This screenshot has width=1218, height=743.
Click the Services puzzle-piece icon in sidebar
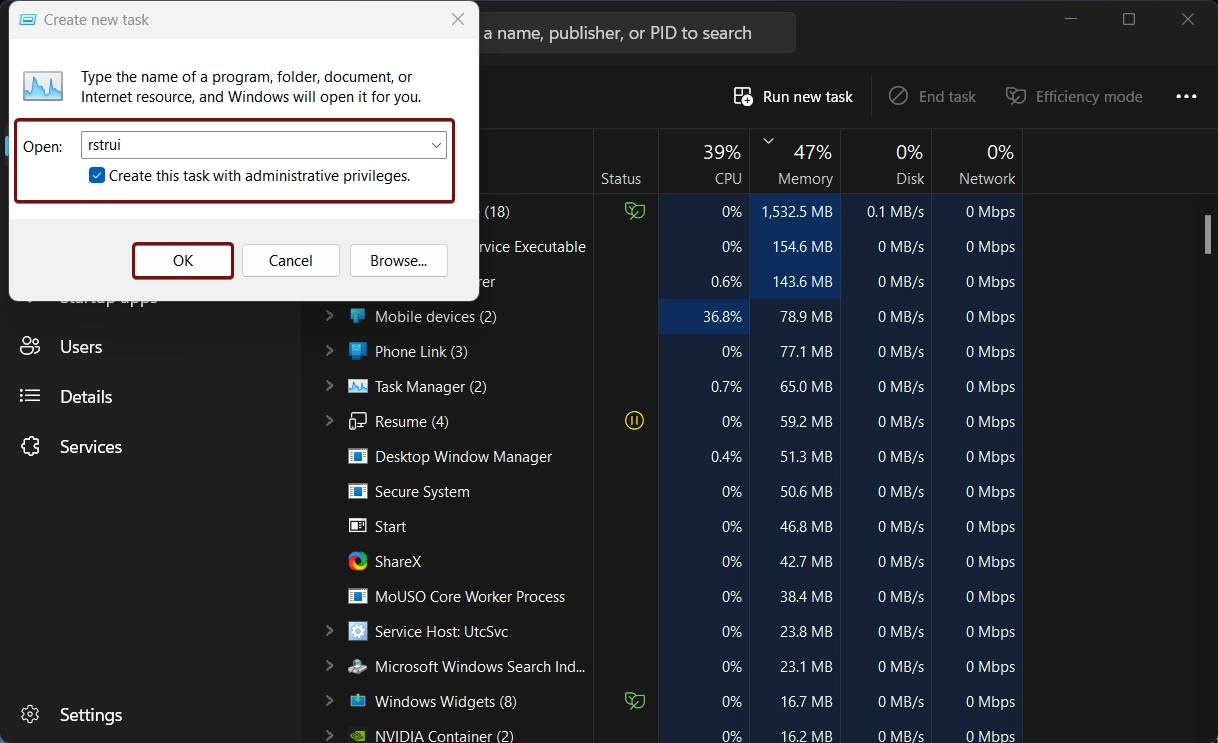click(30, 447)
